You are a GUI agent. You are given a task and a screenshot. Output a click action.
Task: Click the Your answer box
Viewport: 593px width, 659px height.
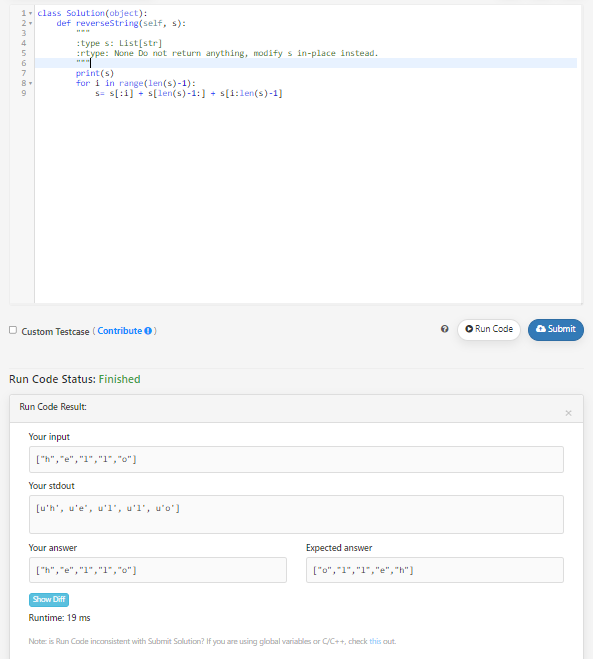coord(158,570)
